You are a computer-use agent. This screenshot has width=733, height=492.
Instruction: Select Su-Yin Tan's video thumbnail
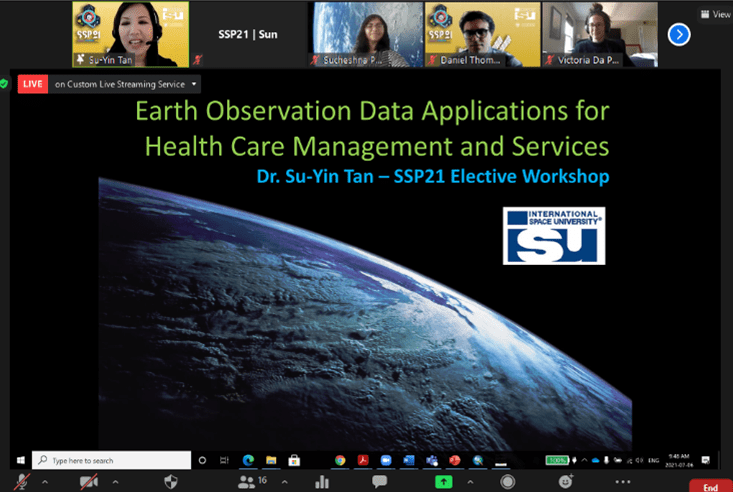(x=130, y=34)
